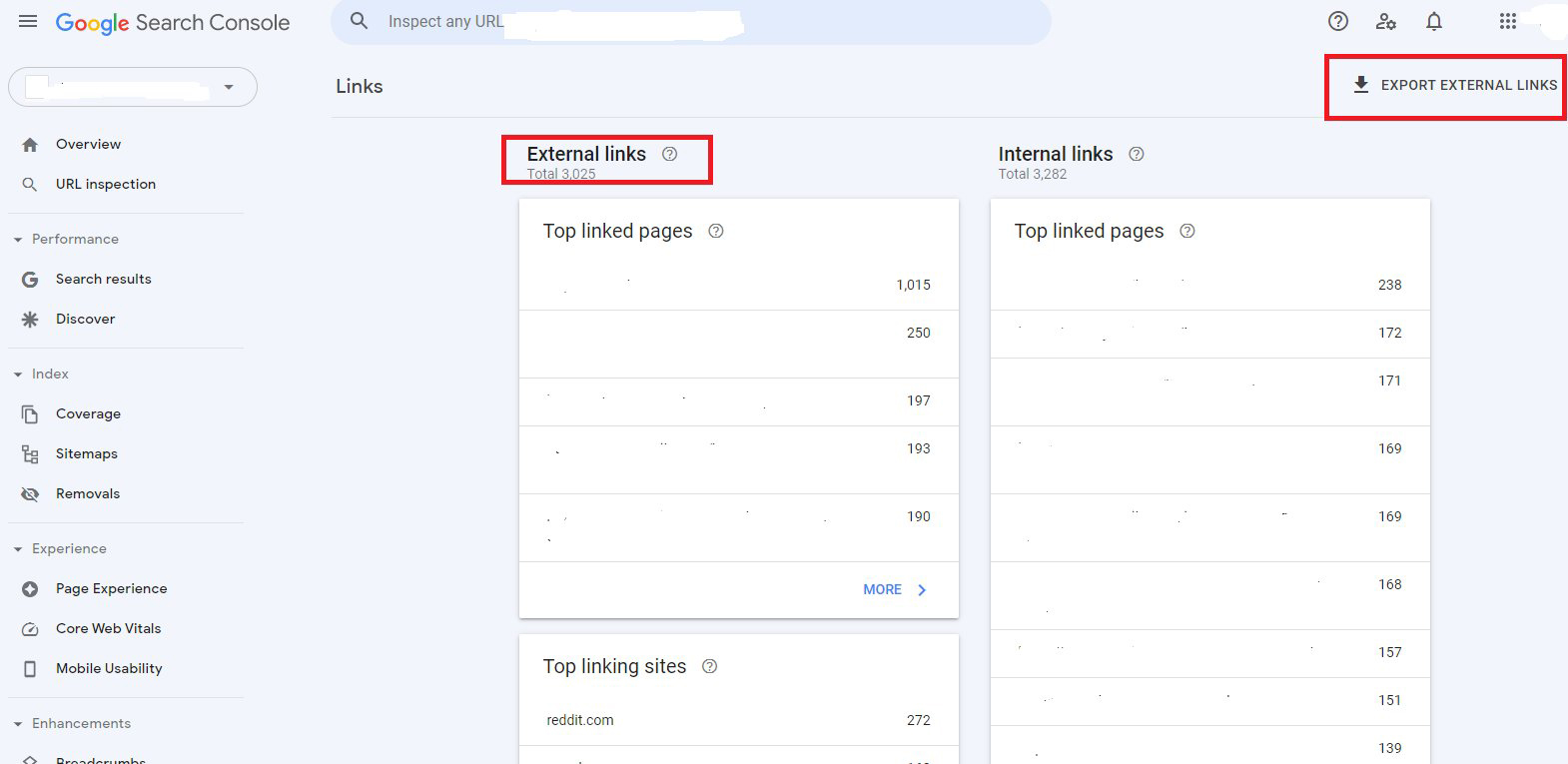
Task: Click MORE under Top linked pages
Action: [894, 589]
